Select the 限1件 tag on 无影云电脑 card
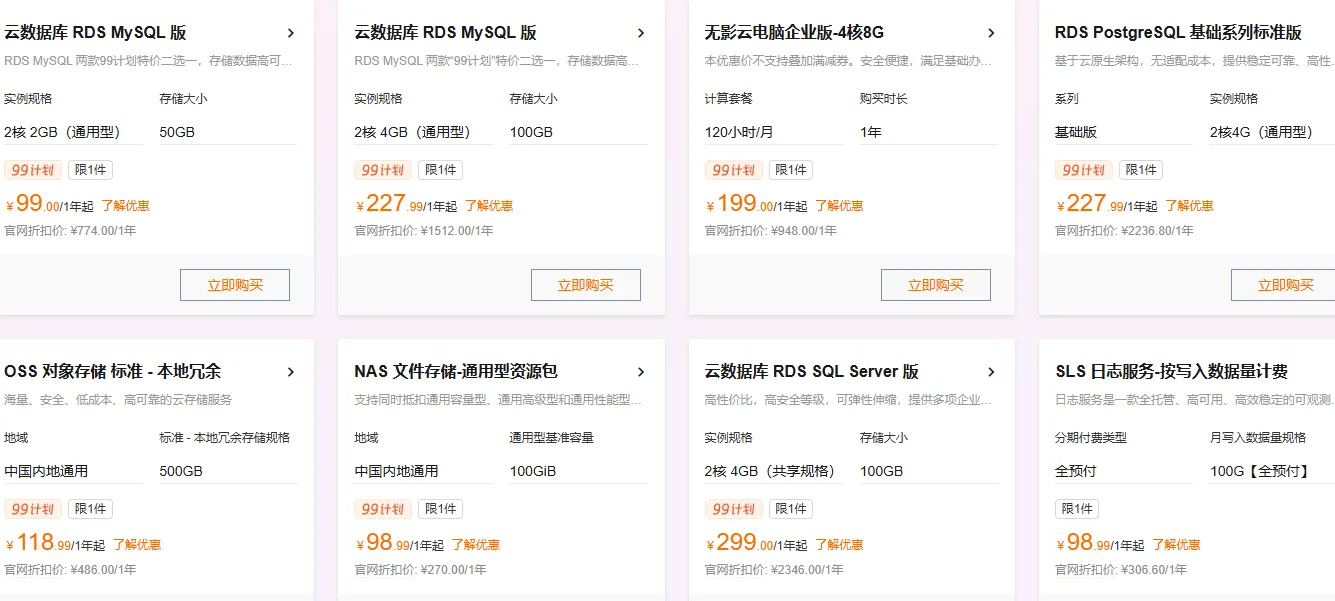Screen dimensions: 1335x601 coord(791,169)
